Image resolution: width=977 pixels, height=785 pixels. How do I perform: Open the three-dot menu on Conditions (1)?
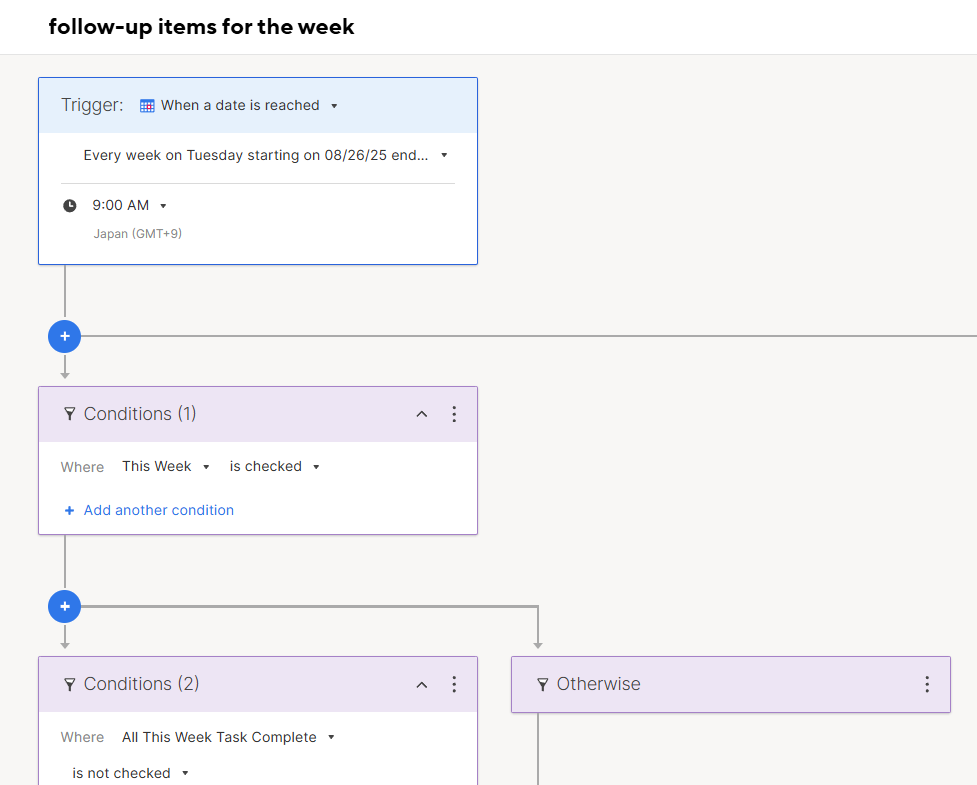pyautogui.click(x=454, y=414)
